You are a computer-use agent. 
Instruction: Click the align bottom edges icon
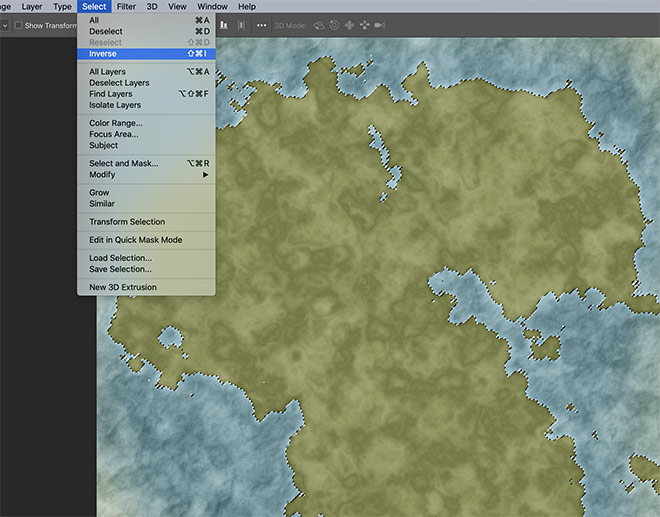pyautogui.click(x=224, y=25)
